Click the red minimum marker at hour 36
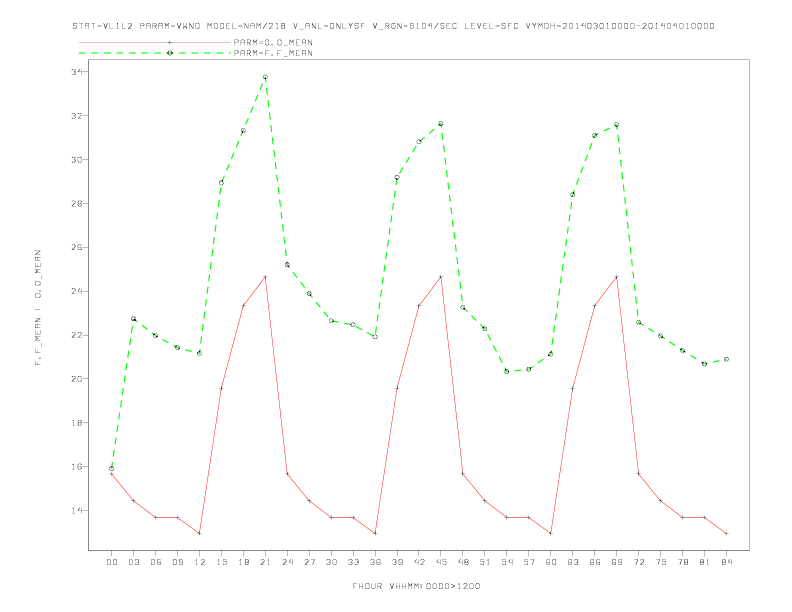The image size is (792, 612). click(x=375, y=533)
